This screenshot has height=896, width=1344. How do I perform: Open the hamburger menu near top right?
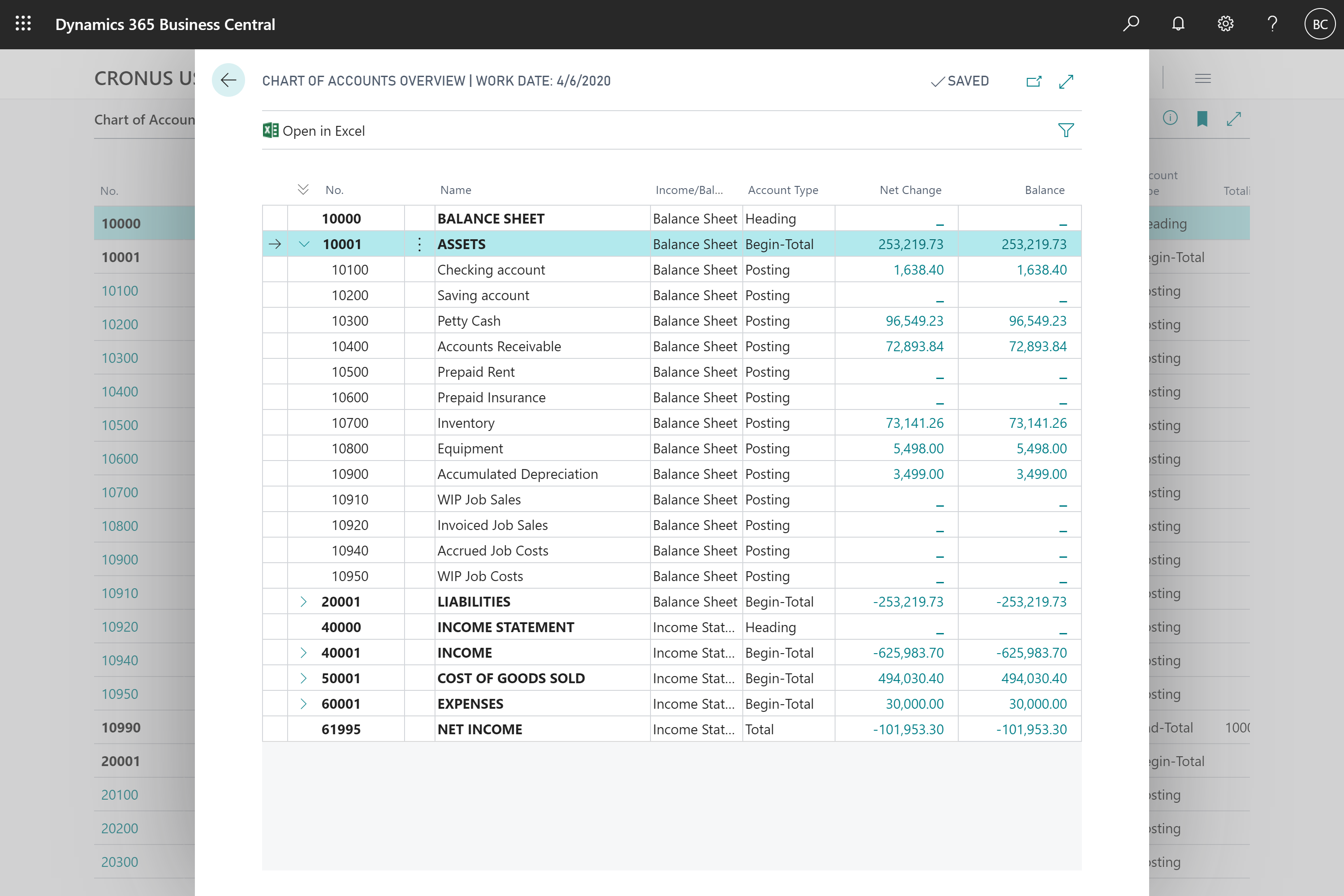point(1202,78)
